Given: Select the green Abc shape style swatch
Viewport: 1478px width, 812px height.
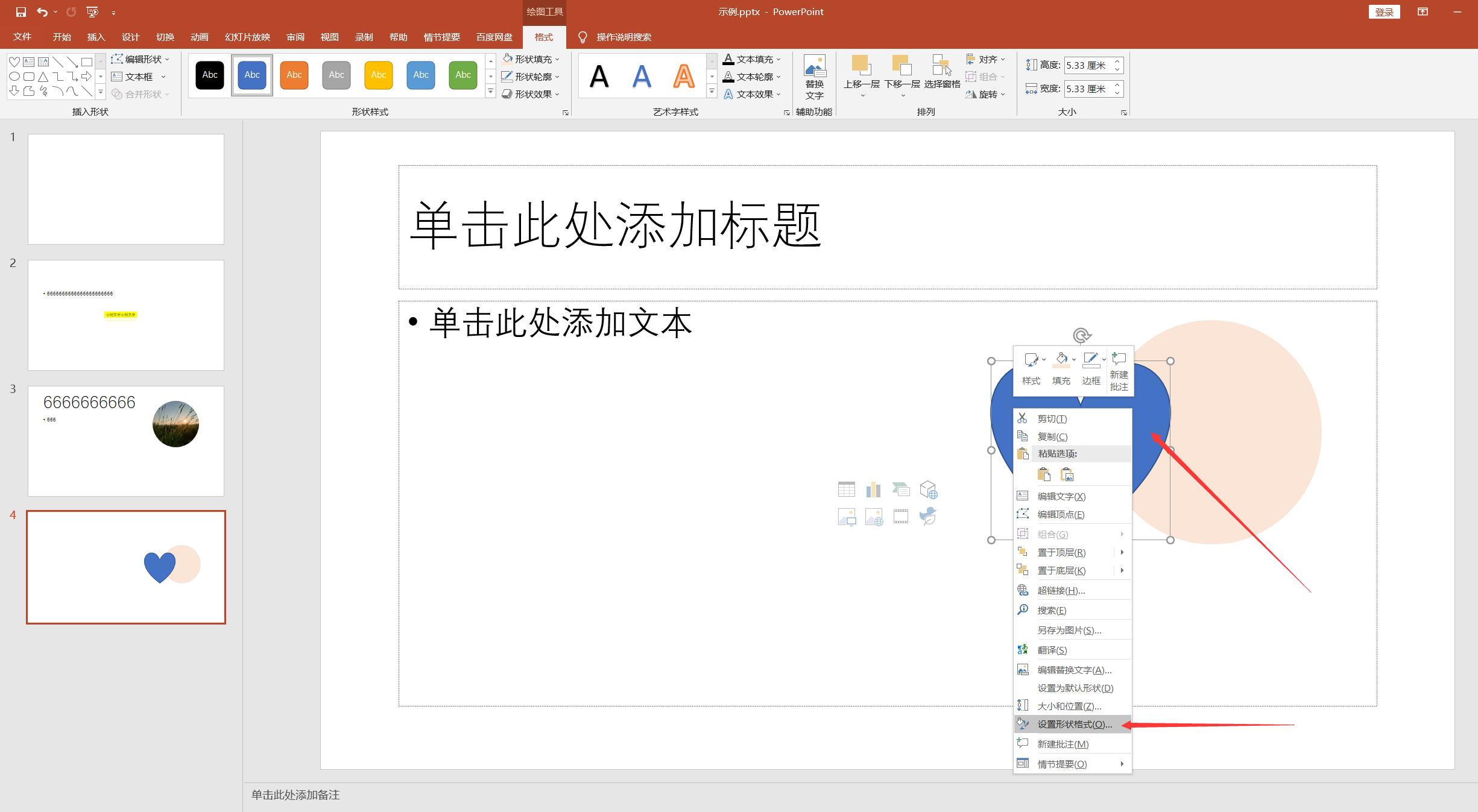Looking at the screenshot, I should [463, 75].
